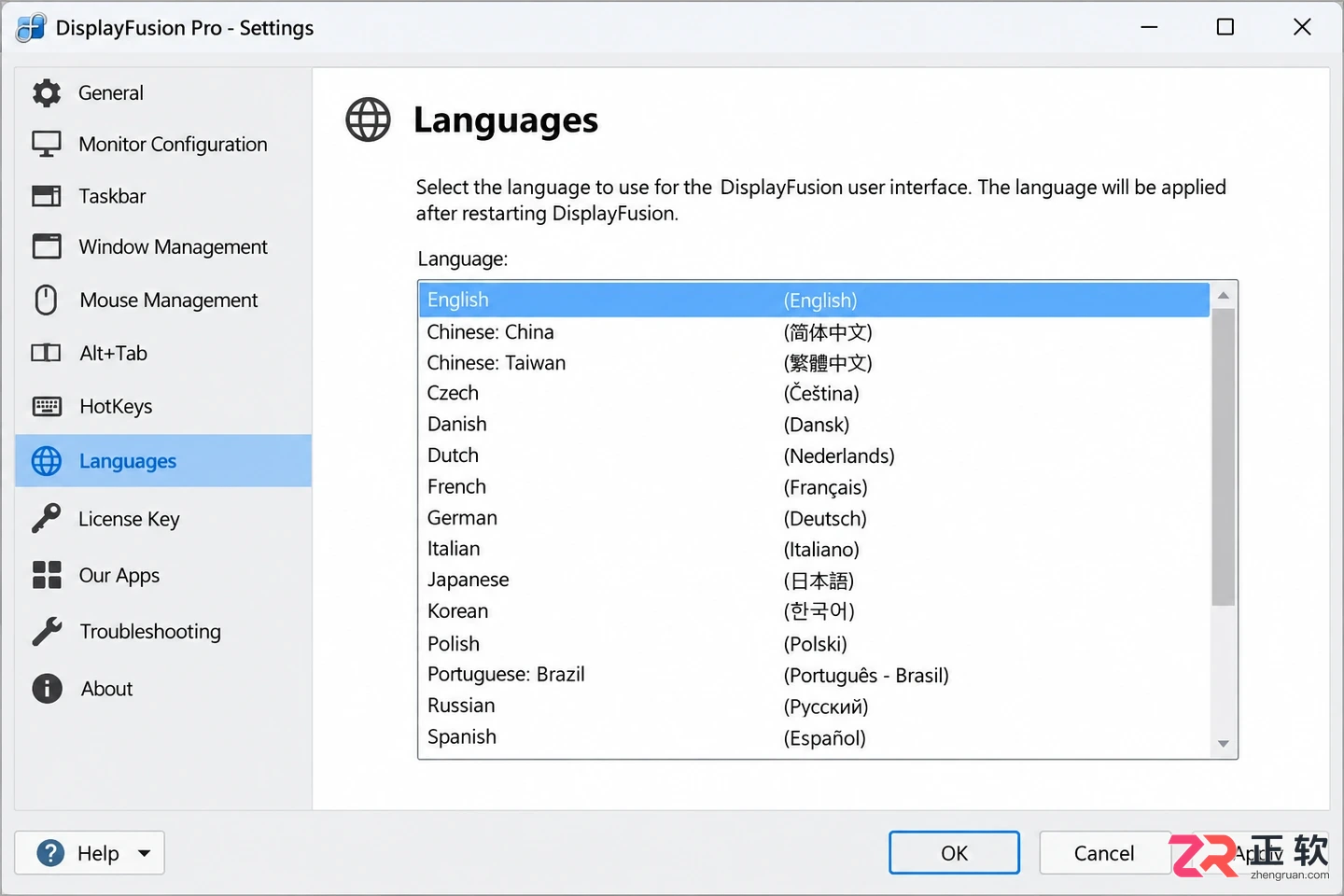
Task: Show the Our Apps page
Action: point(163,575)
